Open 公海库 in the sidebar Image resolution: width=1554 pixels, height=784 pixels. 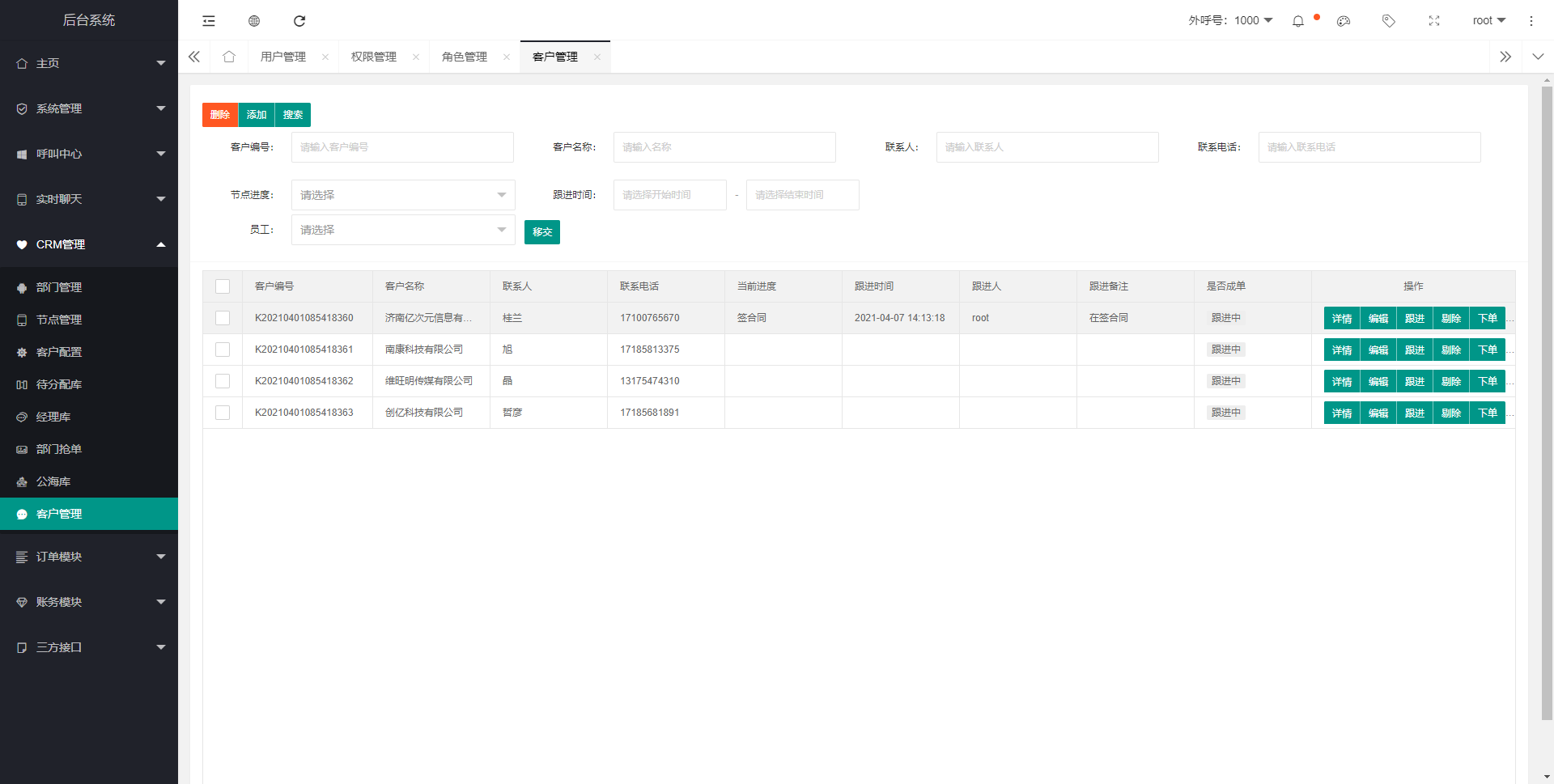[53, 481]
